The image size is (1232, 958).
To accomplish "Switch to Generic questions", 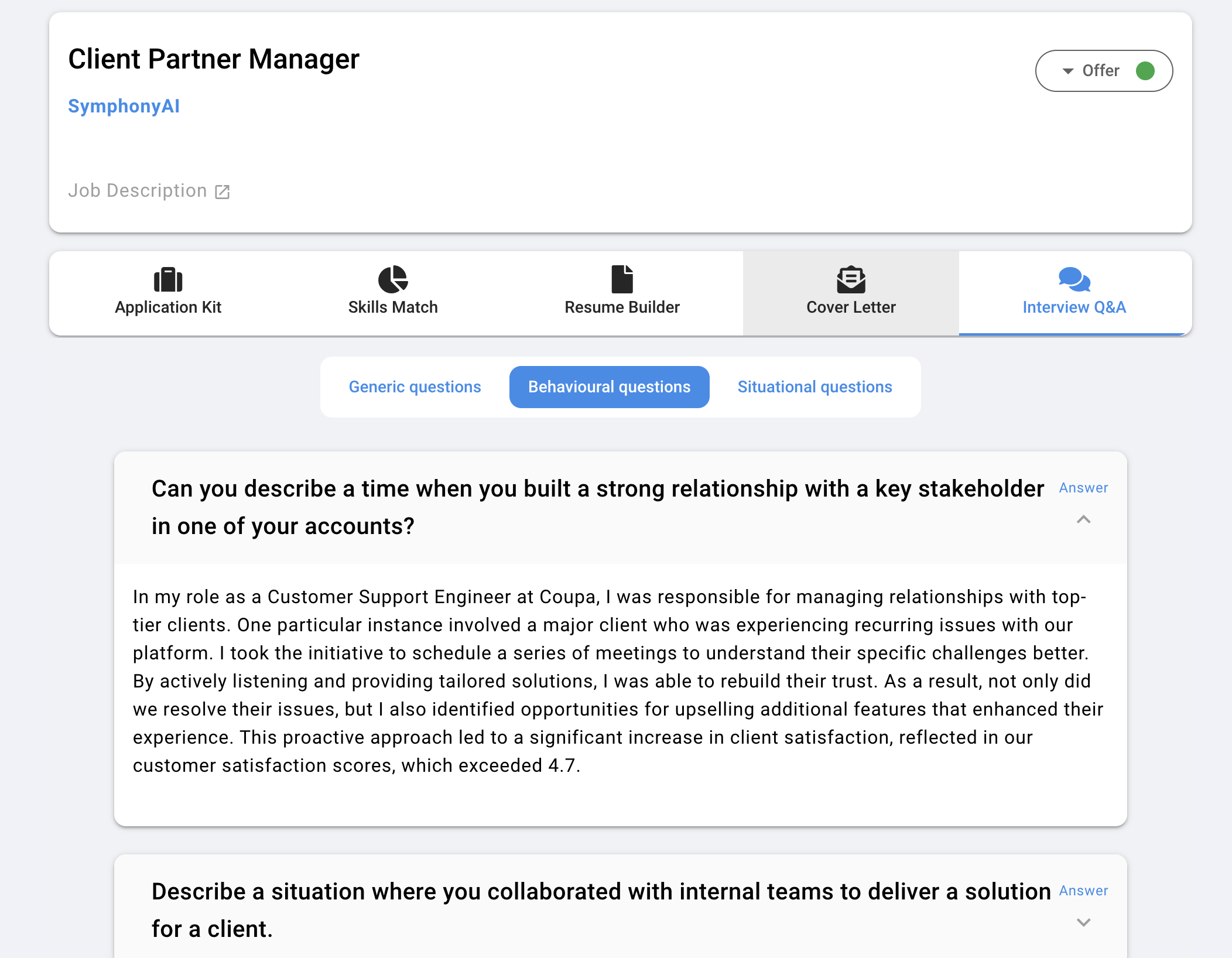I will point(415,387).
